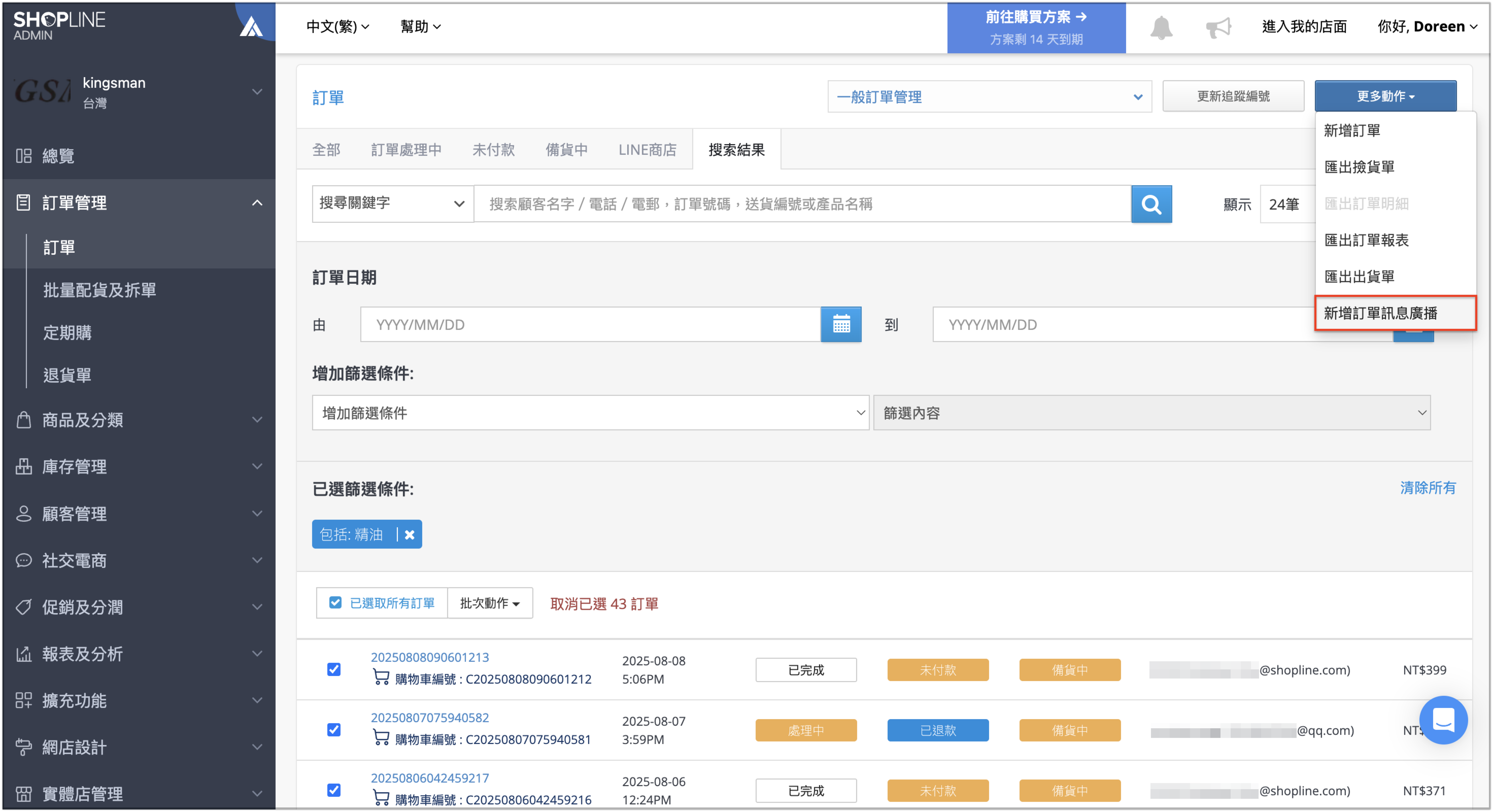Open the 幫助 help dropdown
The height and width of the screenshot is (812, 1493).
pyautogui.click(x=420, y=27)
